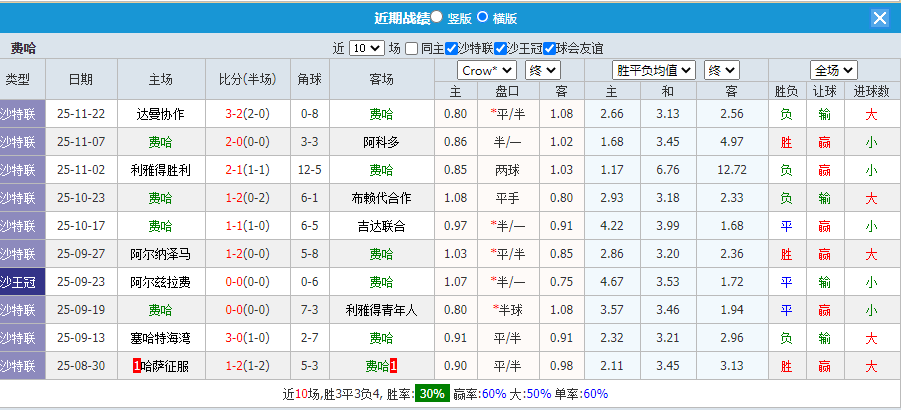Click the 吉达联合 team name
The width and height of the screenshot is (901, 410).
click(380, 226)
